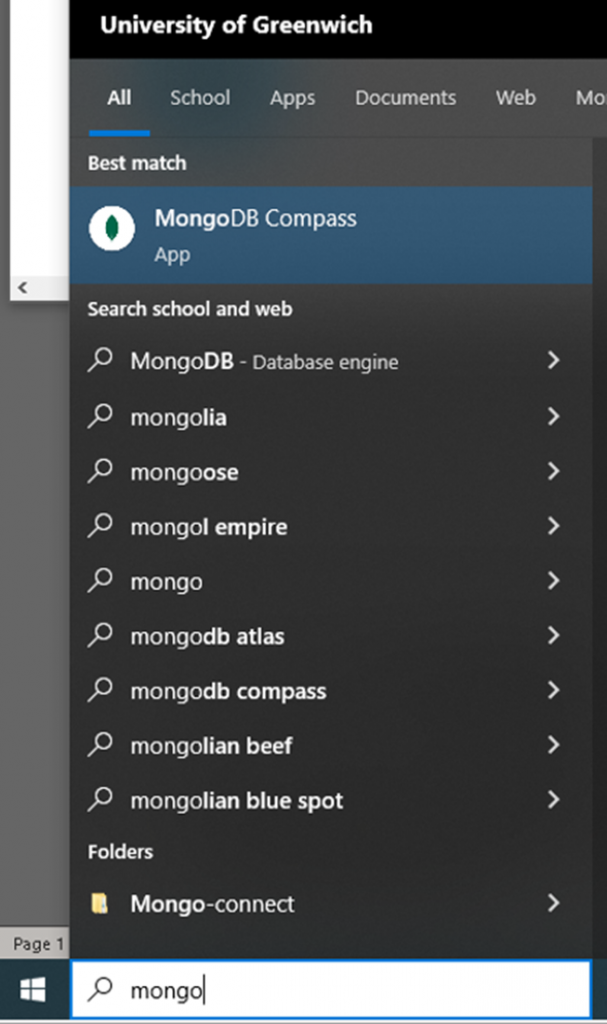Viewport: 607px width, 1024px height.
Task: Switch to the Apps filter tab
Action: point(292,98)
